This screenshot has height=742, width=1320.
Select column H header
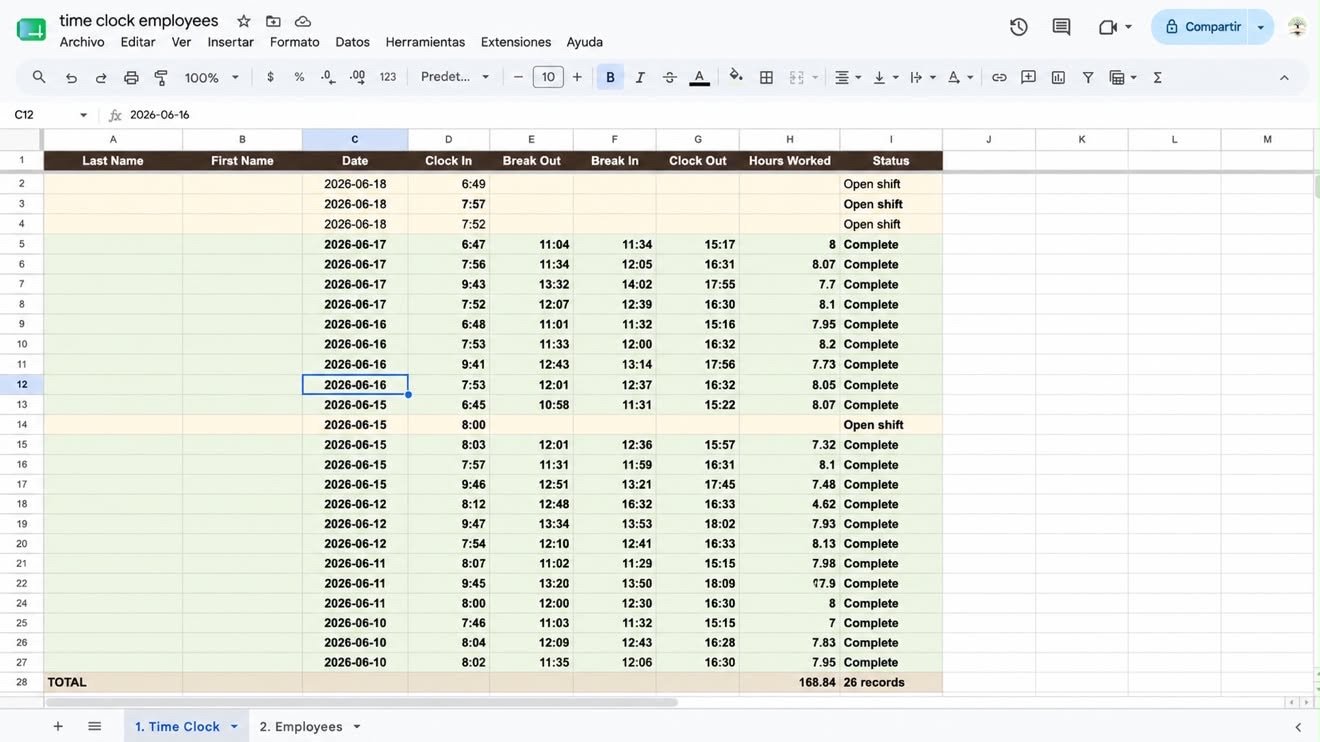pos(790,139)
